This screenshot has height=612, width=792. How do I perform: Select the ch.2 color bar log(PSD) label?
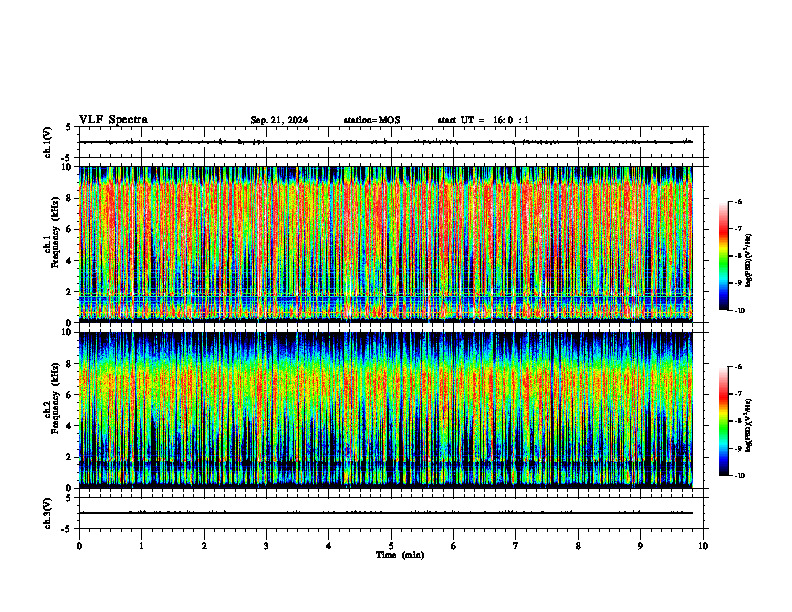pos(749,425)
